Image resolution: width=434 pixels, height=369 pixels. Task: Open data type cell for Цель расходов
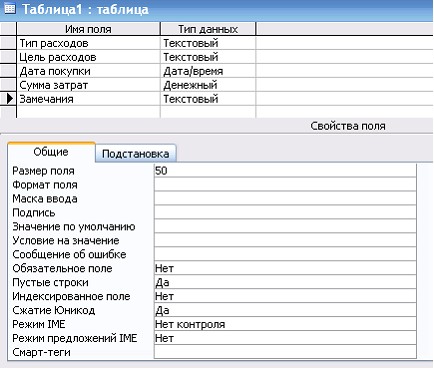[208, 57]
